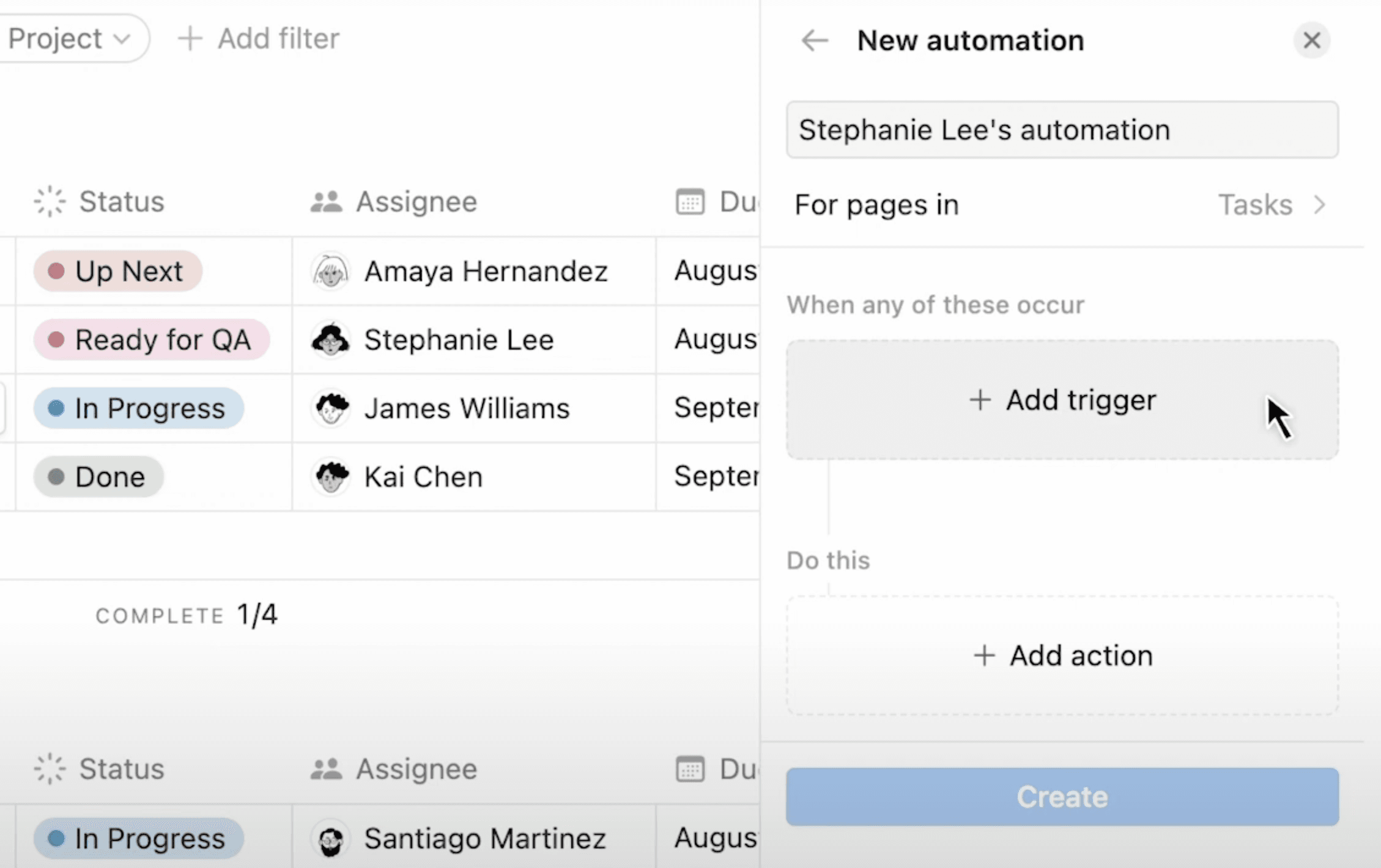This screenshot has height=868, width=1381.
Task: Click the Complete 1/4 progress indicator
Action: (x=187, y=615)
